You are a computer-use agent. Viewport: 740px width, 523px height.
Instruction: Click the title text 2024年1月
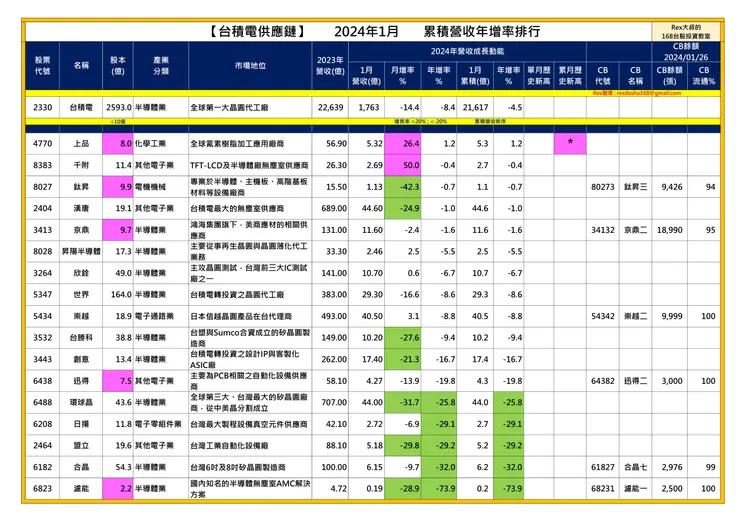point(366,32)
